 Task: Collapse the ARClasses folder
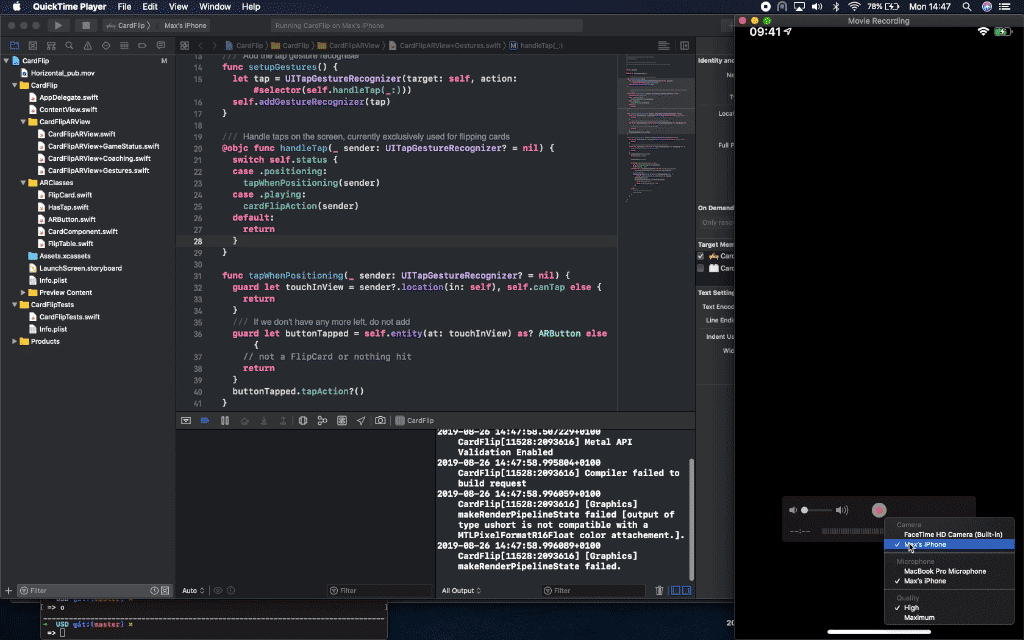(23, 183)
